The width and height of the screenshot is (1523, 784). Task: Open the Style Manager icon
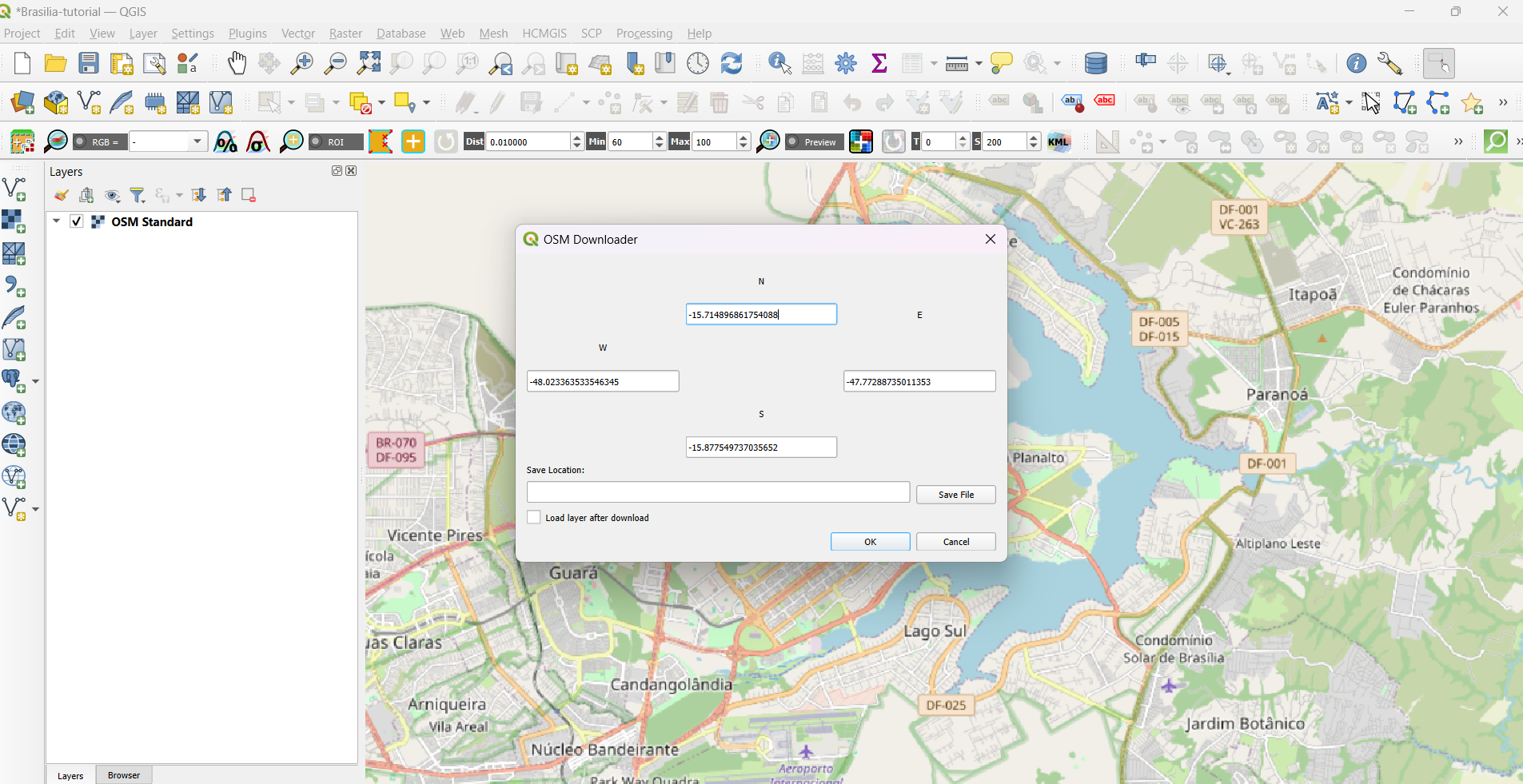[187, 63]
